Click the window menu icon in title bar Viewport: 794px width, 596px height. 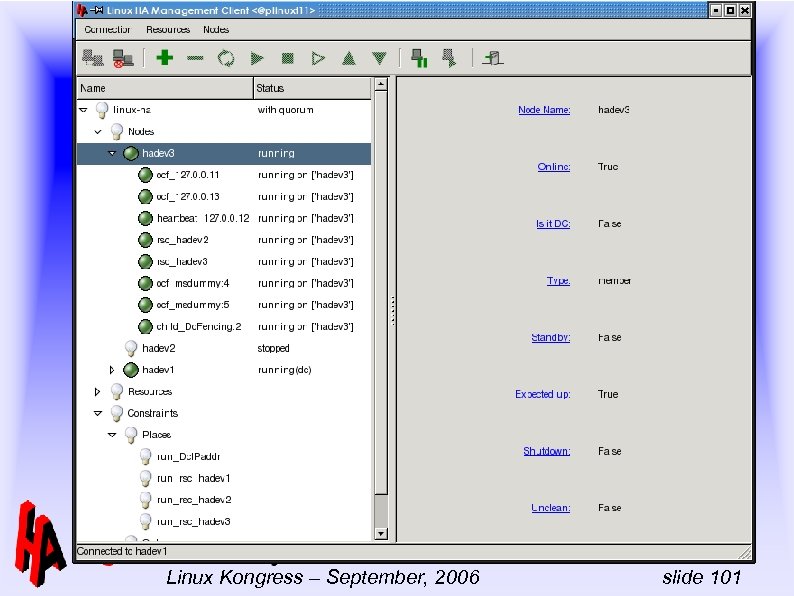pyautogui.click(x=82, y=10)
